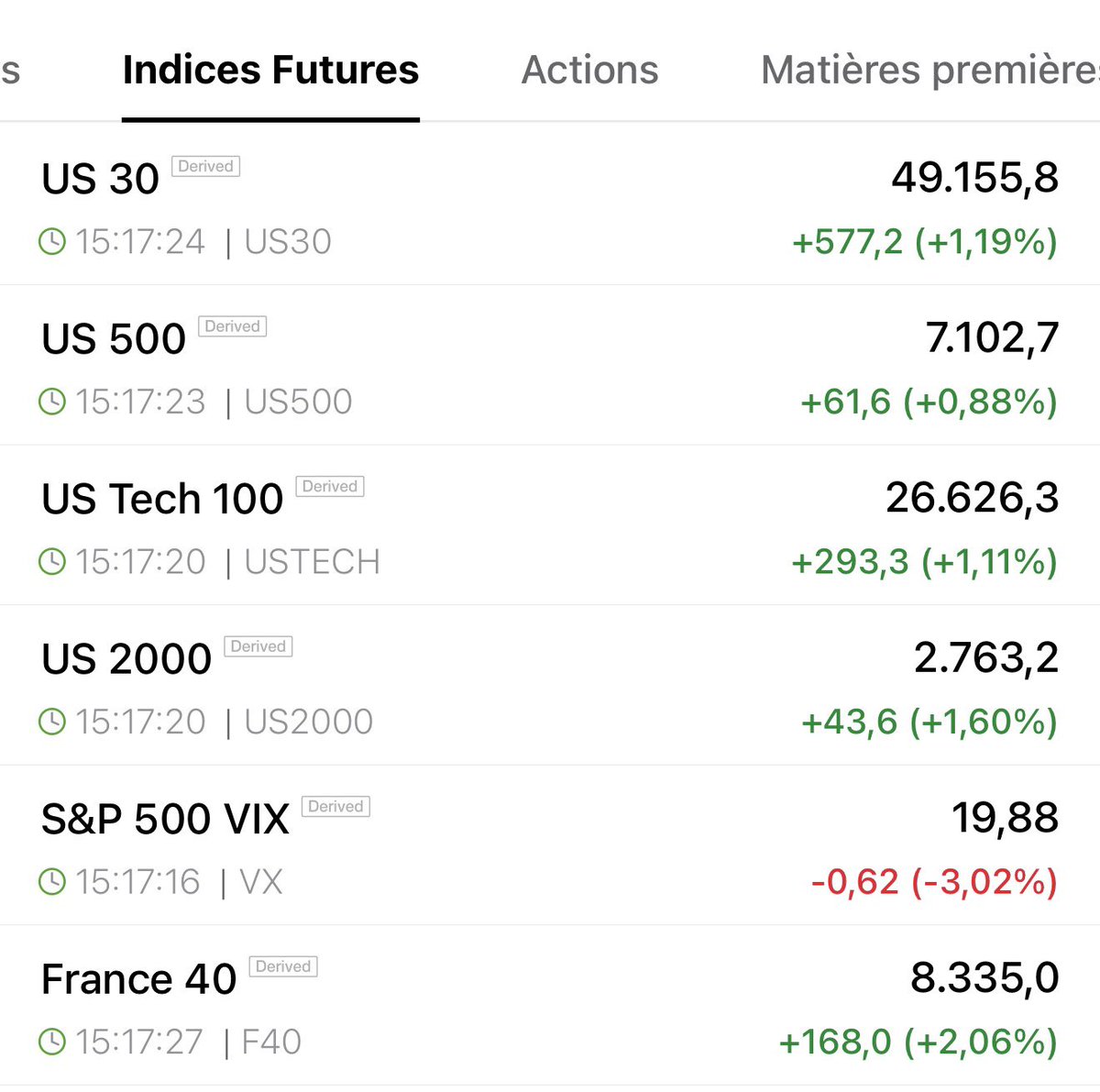Open the Matières premières tab
Viewport: 1100px width, 1092px height.
coord(928,70)
